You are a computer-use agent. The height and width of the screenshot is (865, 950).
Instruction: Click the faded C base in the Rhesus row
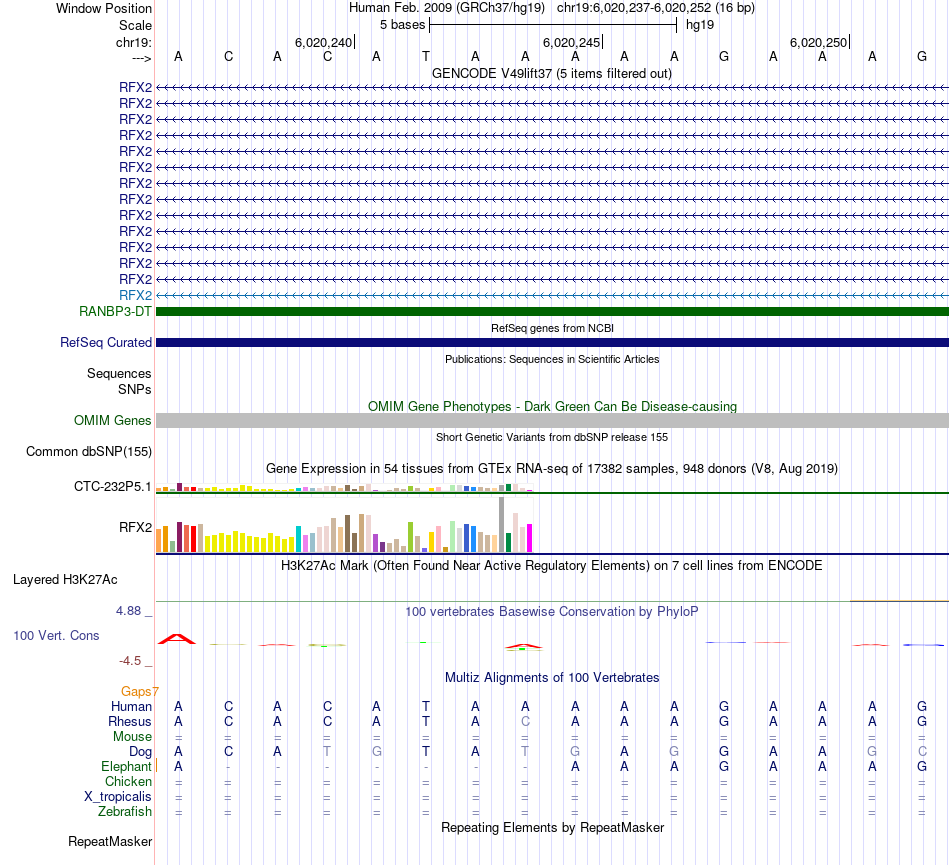(x=525, y=721)
